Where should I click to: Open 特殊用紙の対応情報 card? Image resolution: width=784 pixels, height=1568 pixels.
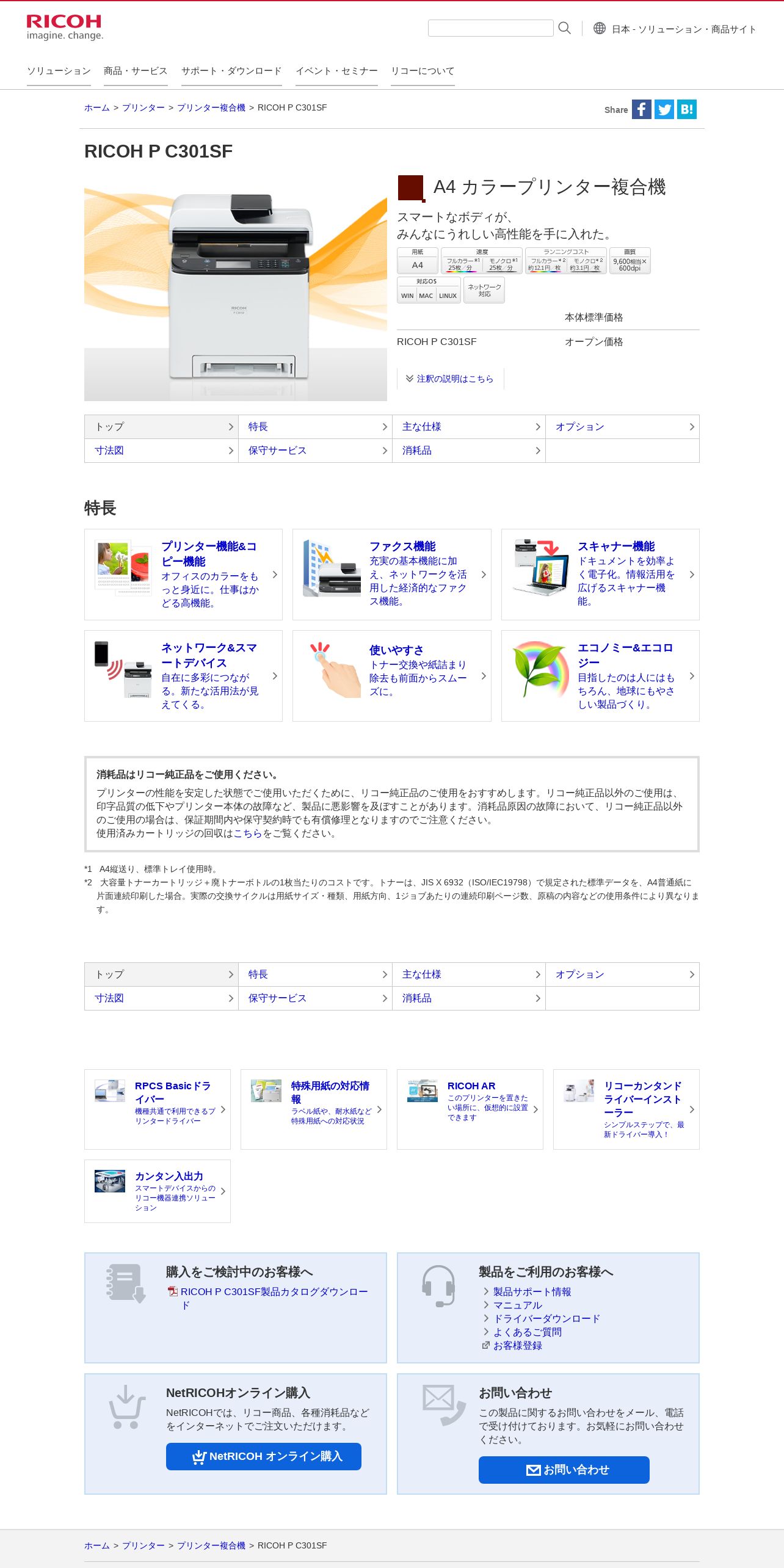point(314,1109)
